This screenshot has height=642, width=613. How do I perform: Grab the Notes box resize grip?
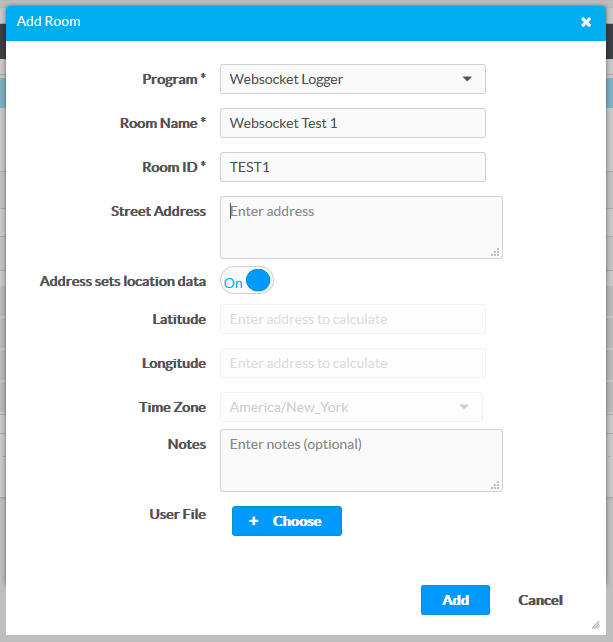[x=495, y=485]
